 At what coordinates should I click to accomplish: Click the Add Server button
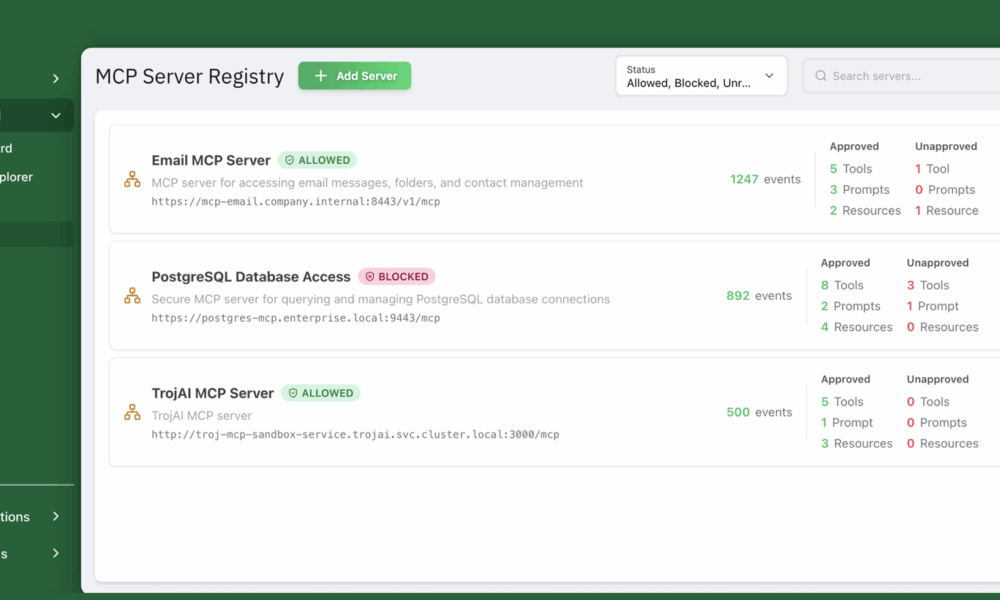(x=354, y=76)
